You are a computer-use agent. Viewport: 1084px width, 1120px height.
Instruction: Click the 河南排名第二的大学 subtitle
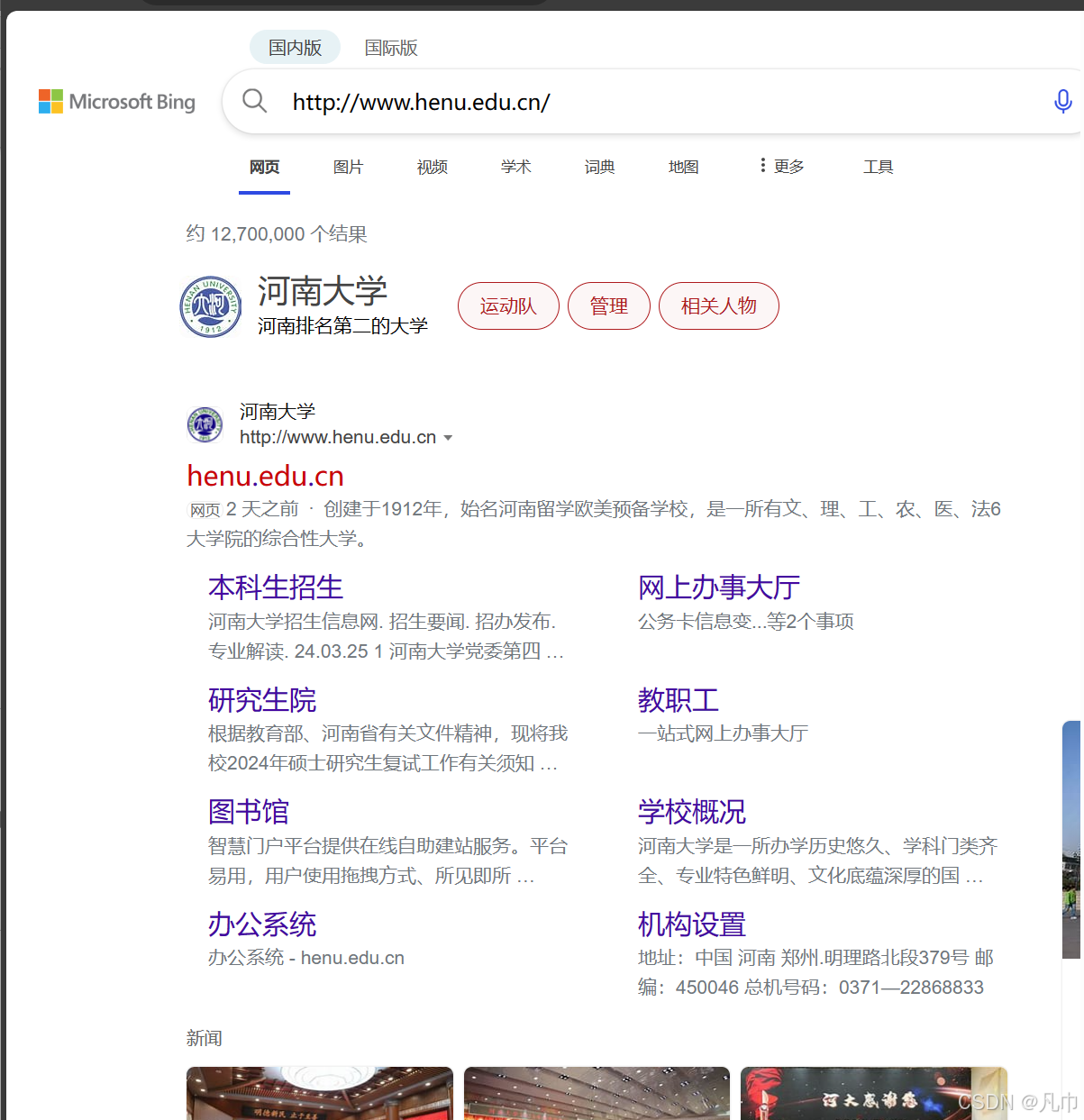tap(342, 325)
